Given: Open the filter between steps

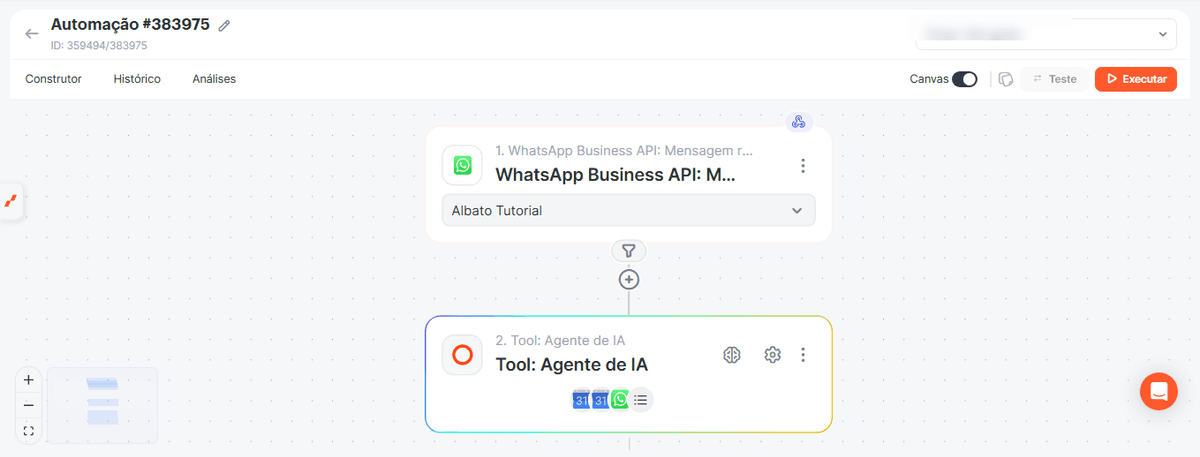Looking at the screenshot, I should 628,251.
